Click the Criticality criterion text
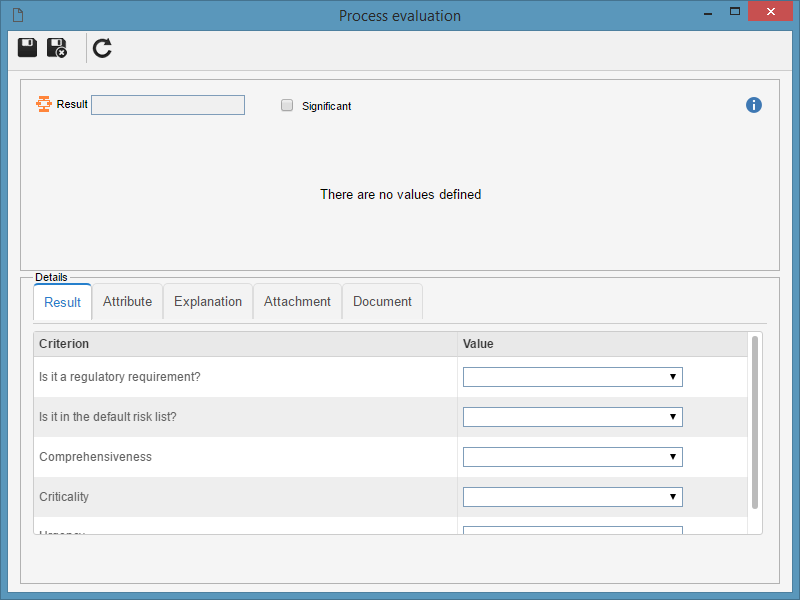The image size is (800, 600). click(x=64, y=497)
